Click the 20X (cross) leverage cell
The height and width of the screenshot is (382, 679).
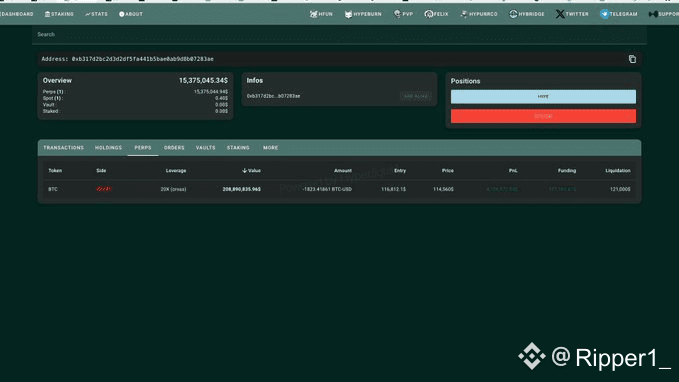pyautogui.click(x=173, y=189)
